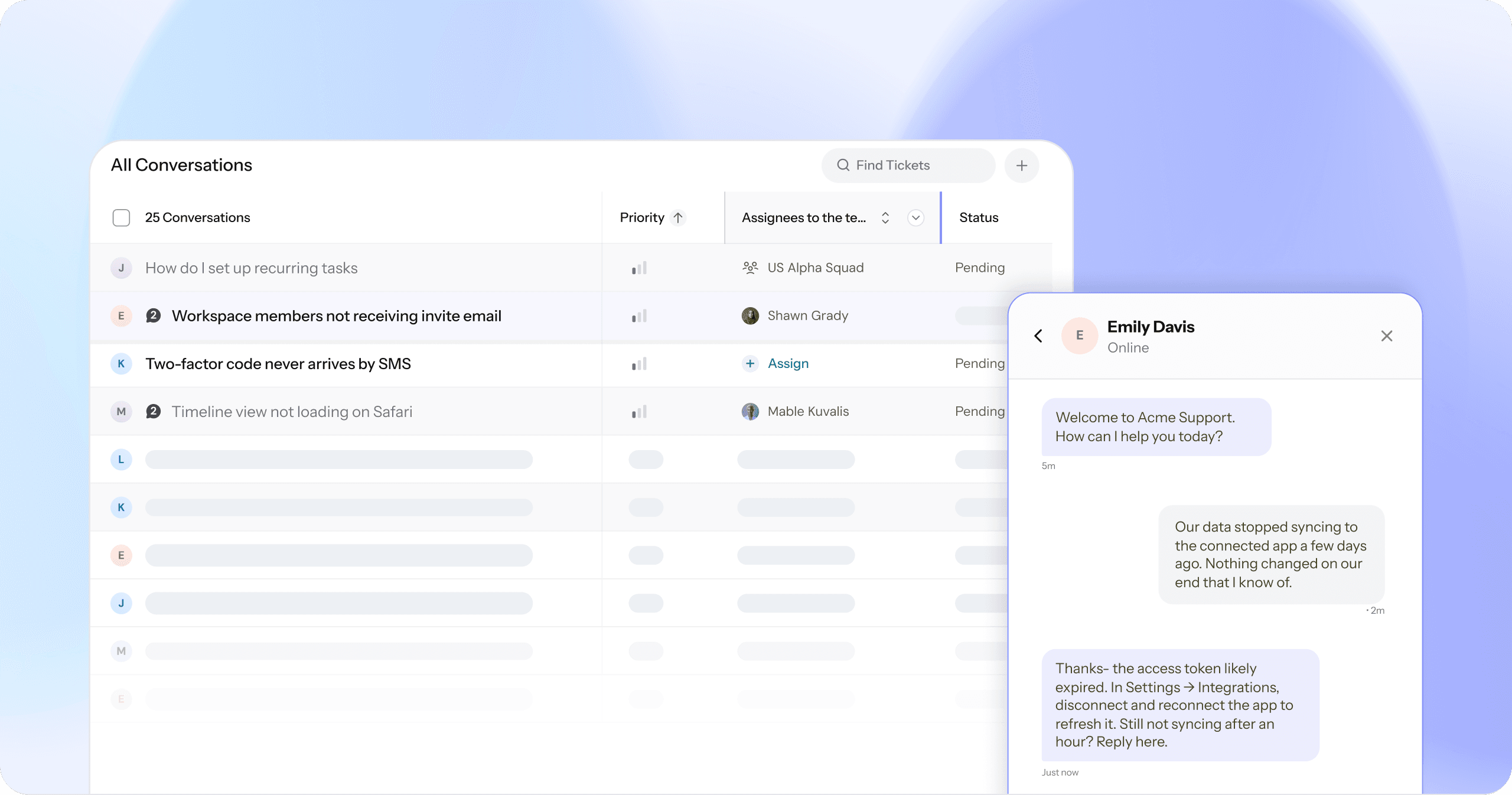Click Emily Davis's E avatar in chat
Viewport: 1512px width, 795px height.
[1080, 335]
